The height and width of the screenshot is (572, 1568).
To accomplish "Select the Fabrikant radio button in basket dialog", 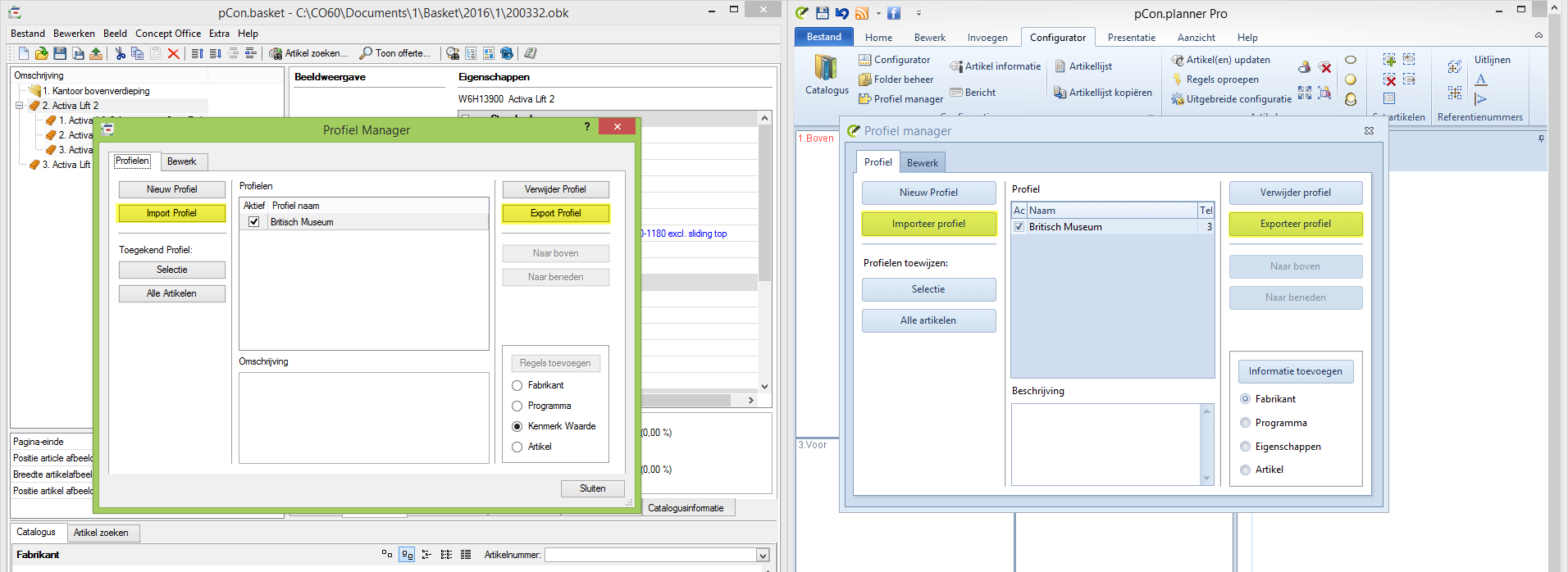I will (517, 385).
